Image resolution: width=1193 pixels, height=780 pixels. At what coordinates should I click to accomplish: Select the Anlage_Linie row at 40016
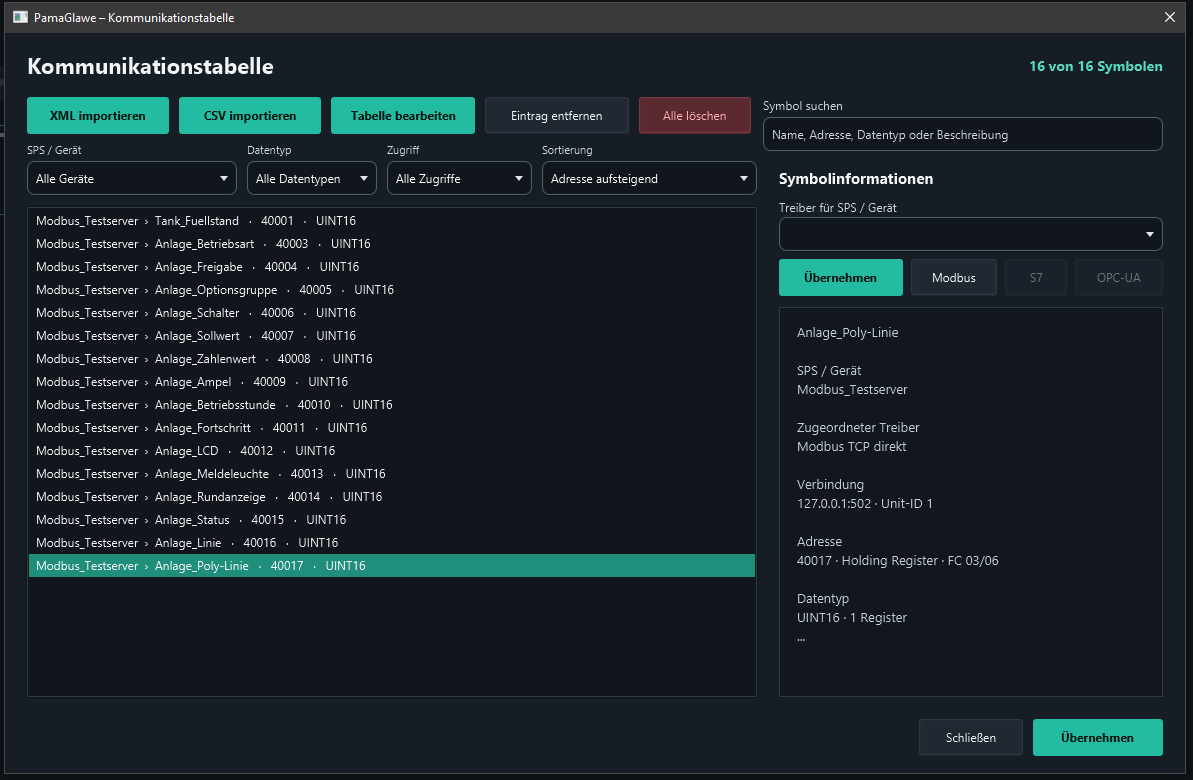coord(392,543)
